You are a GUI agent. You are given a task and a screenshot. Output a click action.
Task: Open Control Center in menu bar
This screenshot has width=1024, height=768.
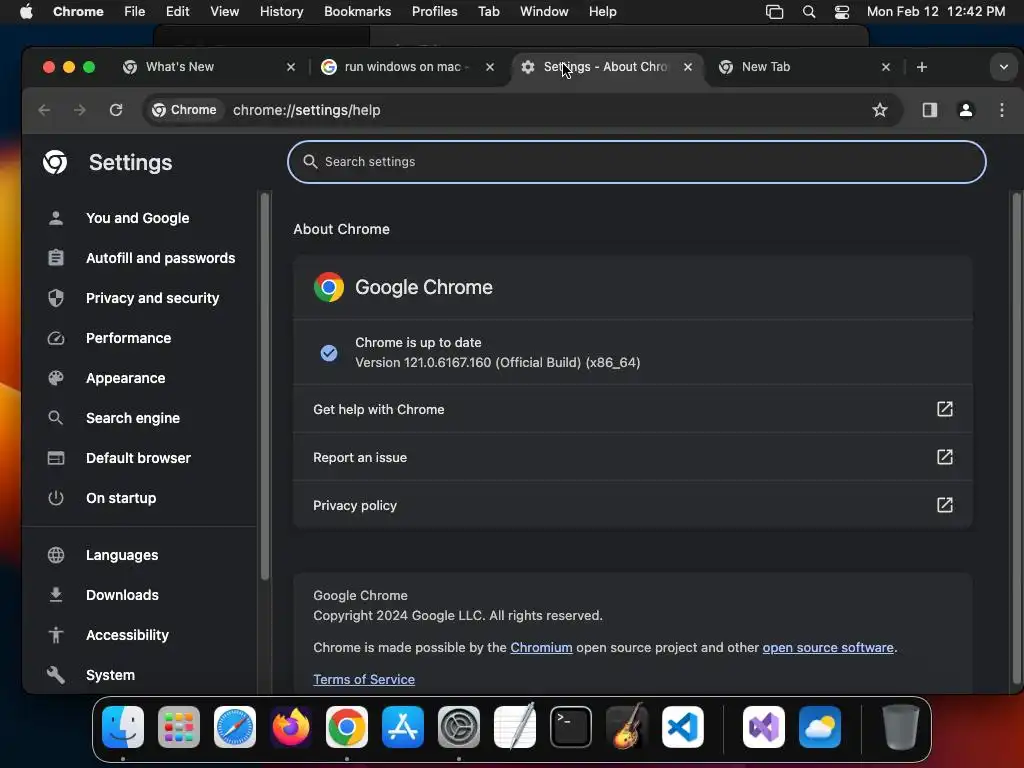pyautogui.click(x=842, y=12)
